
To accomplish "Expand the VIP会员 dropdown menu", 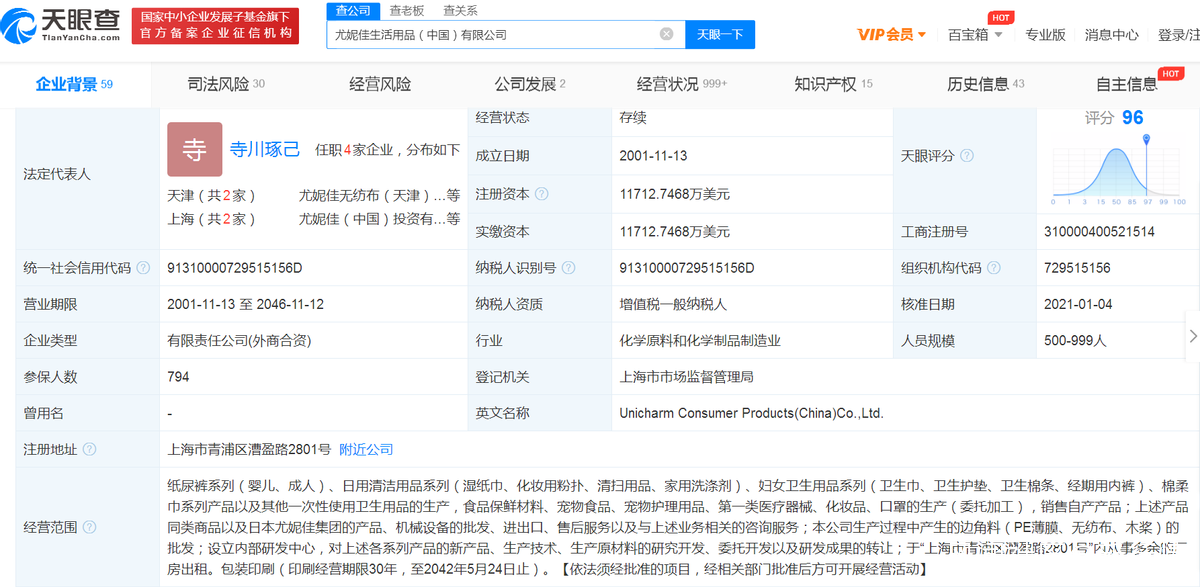I will click(891, 35).
